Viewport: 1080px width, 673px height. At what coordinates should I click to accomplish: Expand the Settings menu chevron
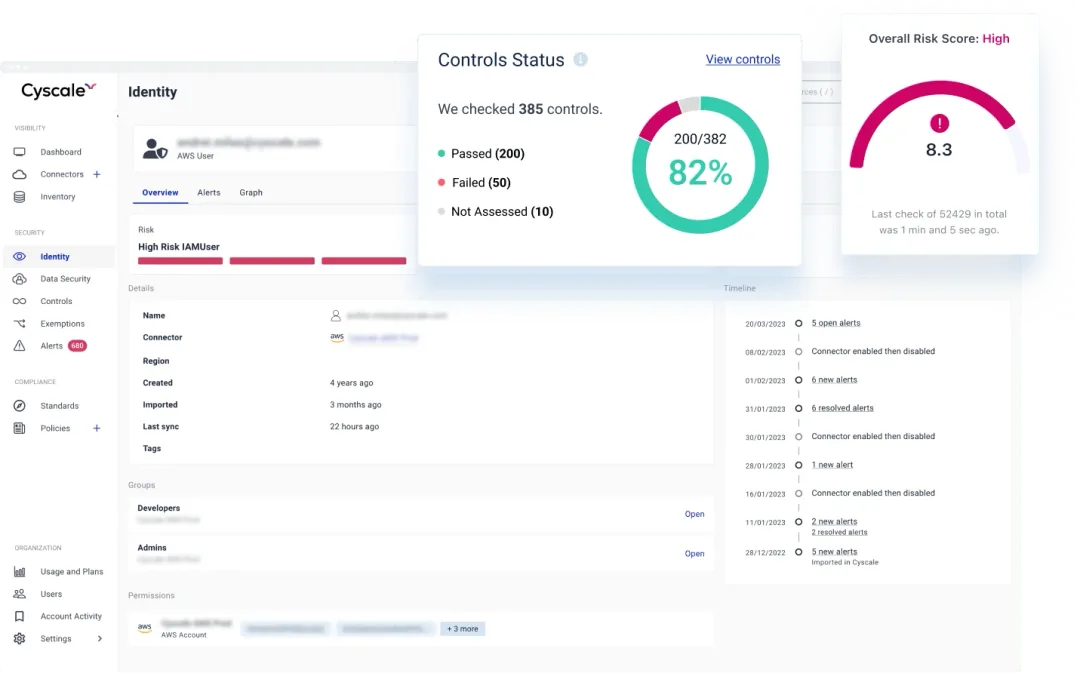pos(98,638)
